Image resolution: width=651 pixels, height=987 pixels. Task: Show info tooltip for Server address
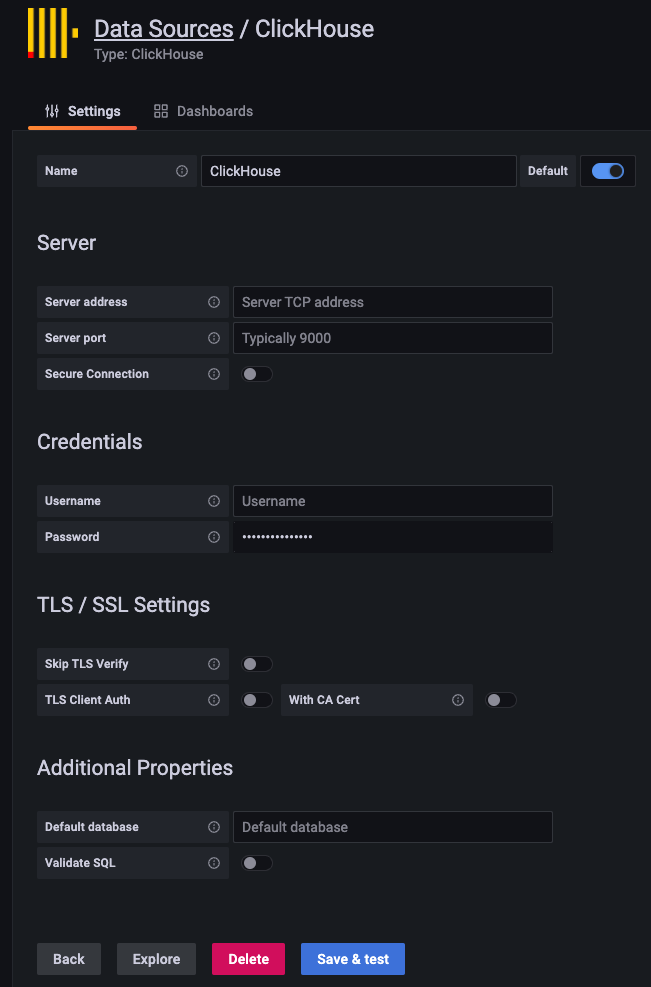[x=214, y=302]
